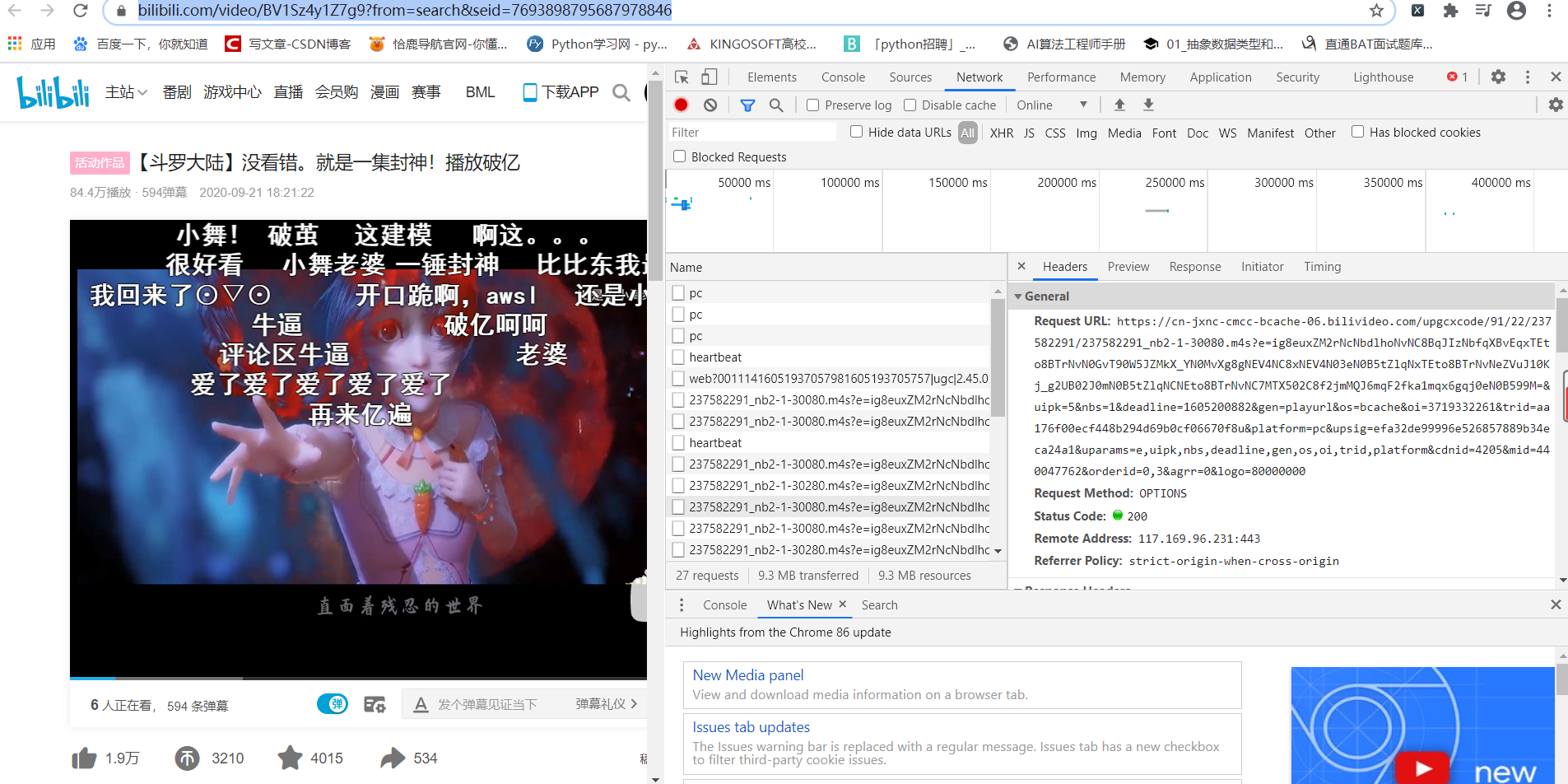This screenshot has width=1568, height=784.
Task: Switch to Elements DevTools tab
Action: click(771, 77)
